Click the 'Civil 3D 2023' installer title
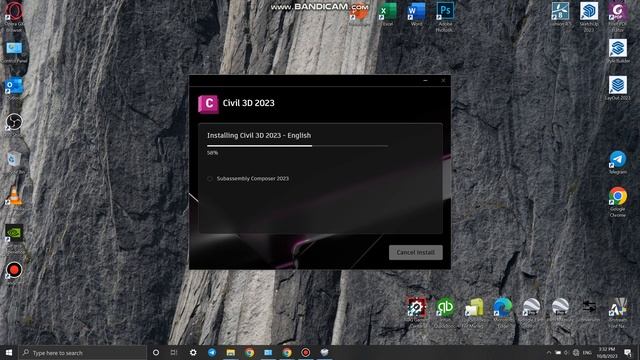Image resolution: width=640 pixels, height=360 pixels. (249, 103)
